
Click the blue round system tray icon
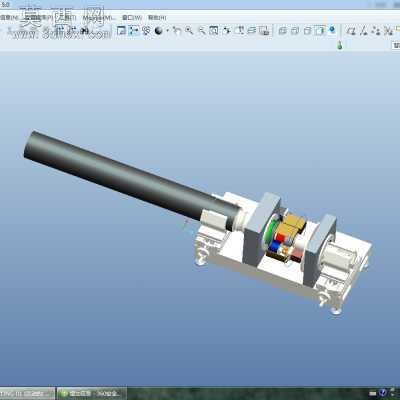point(383,393)
